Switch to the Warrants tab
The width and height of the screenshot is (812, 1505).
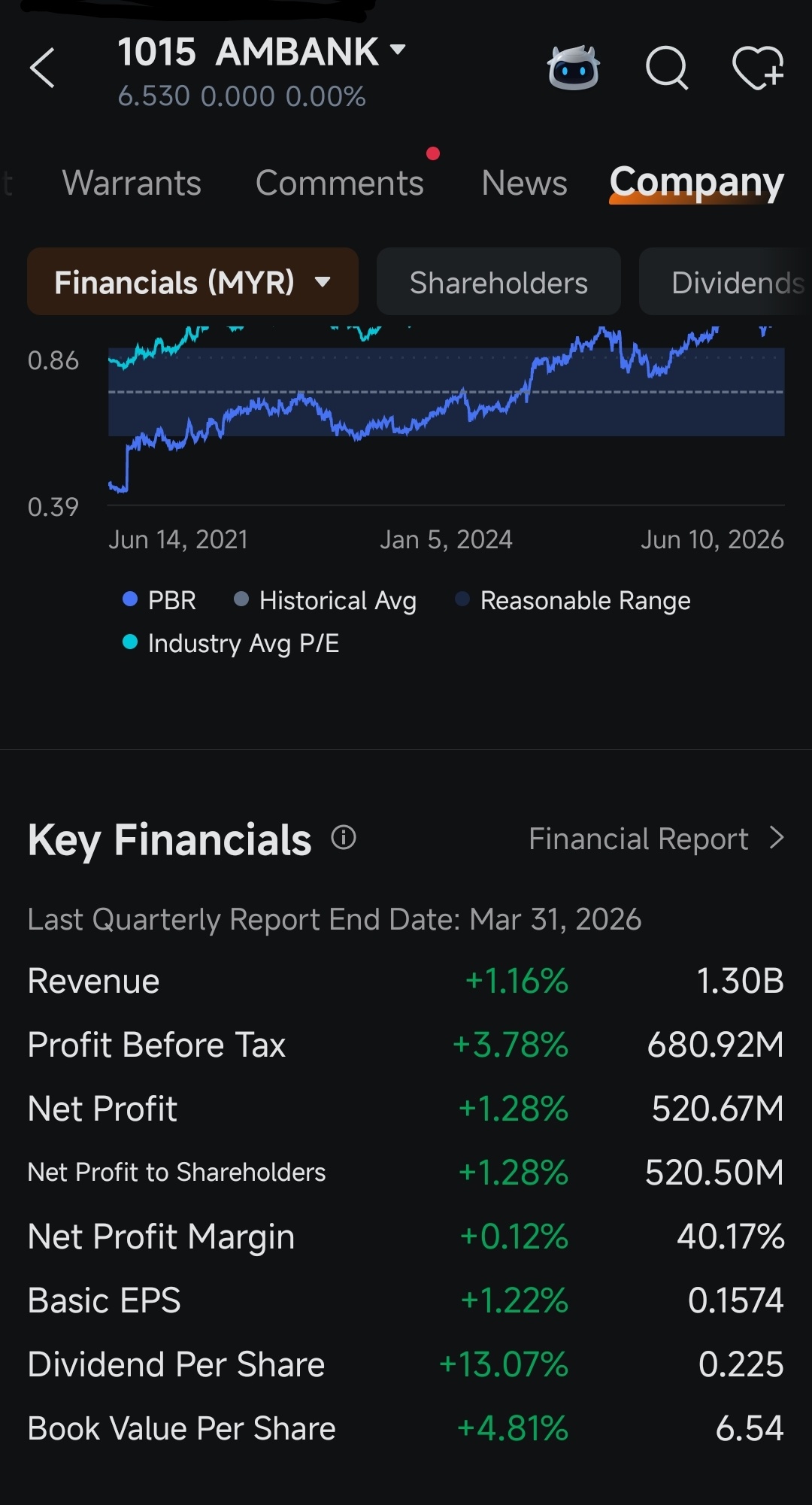(132, 183)
